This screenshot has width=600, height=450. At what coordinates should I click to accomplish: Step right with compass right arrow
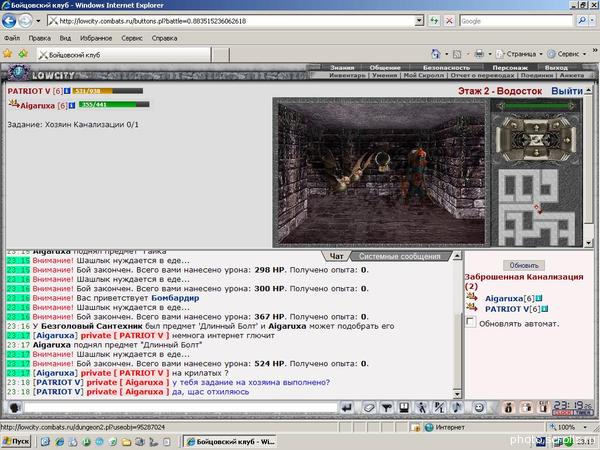click(x=568, y=140)
